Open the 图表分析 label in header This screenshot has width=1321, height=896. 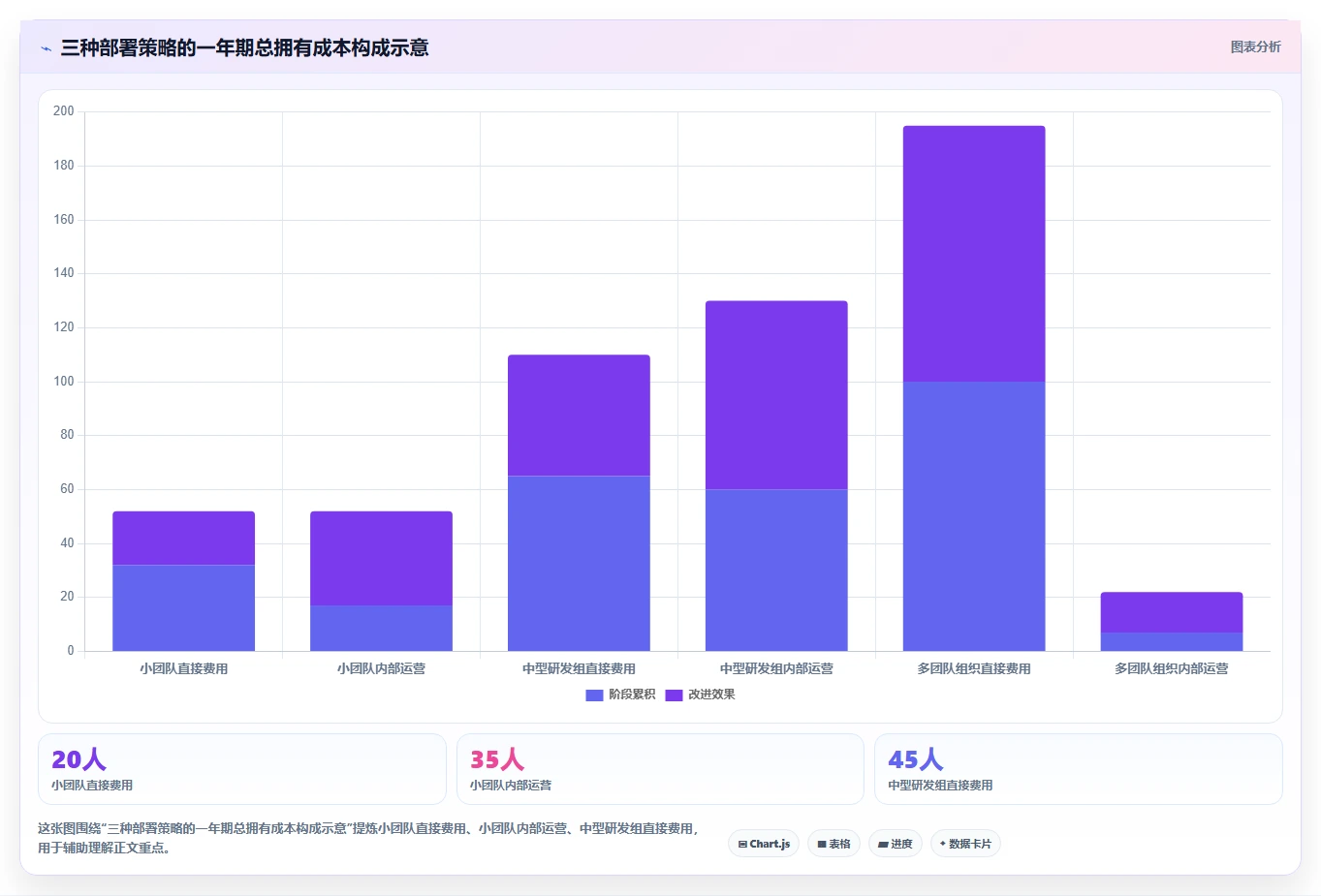[1255, 46]
